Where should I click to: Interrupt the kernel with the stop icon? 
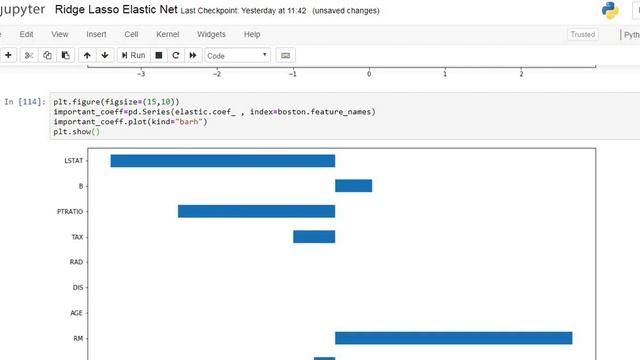(159, 55)
